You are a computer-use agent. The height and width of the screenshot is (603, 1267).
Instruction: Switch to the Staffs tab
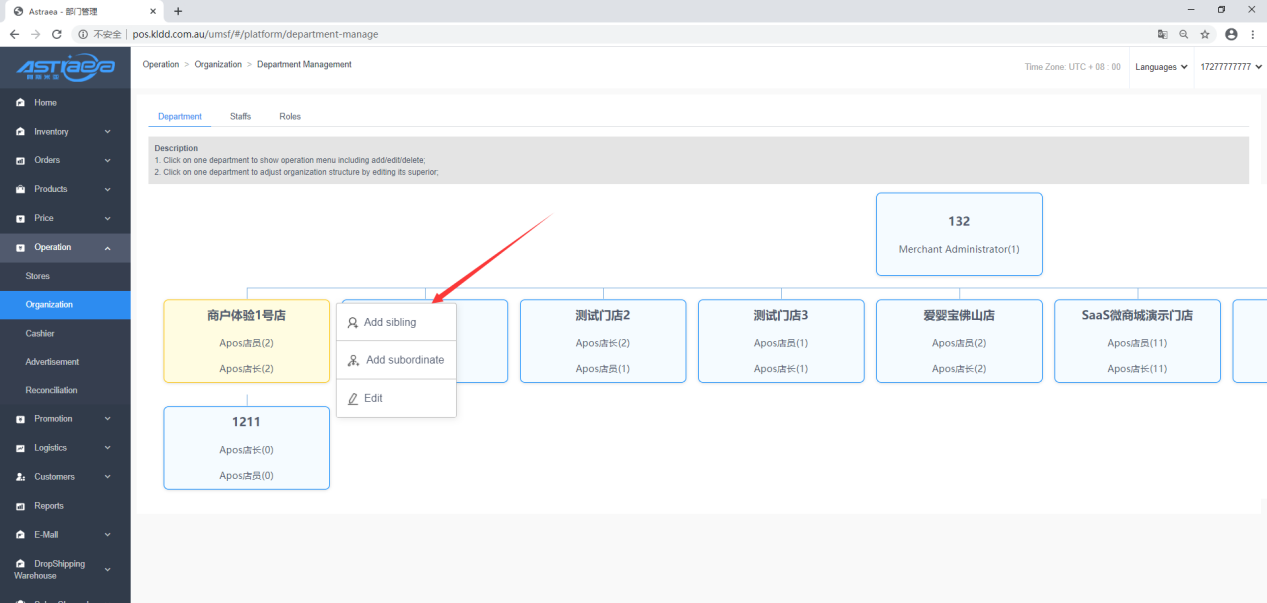(240, 117)
